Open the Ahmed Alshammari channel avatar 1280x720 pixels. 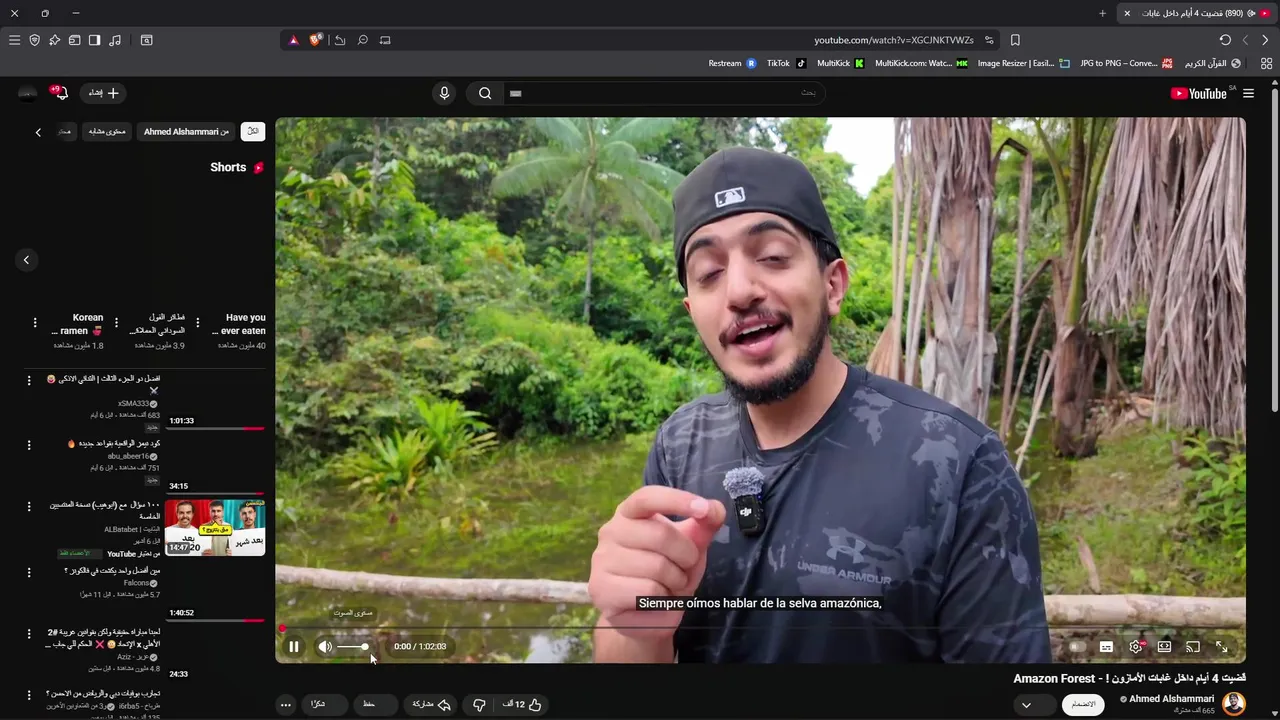point(1234,704)
